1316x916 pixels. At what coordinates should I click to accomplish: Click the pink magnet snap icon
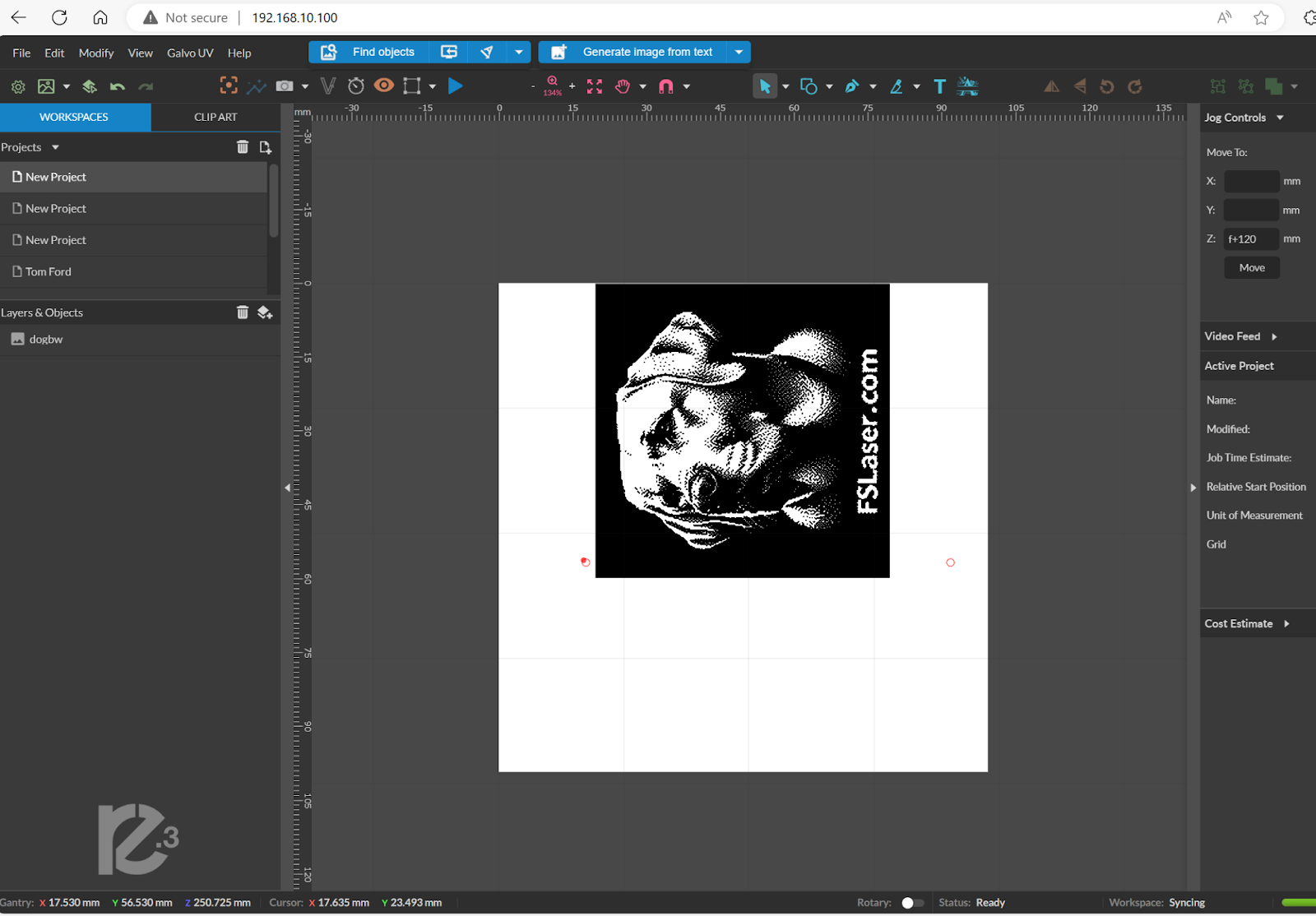tap(666, 86)
